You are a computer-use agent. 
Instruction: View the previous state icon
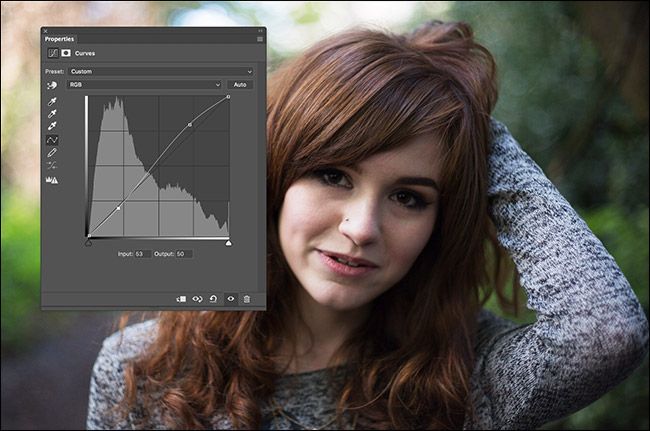(197, 299)
